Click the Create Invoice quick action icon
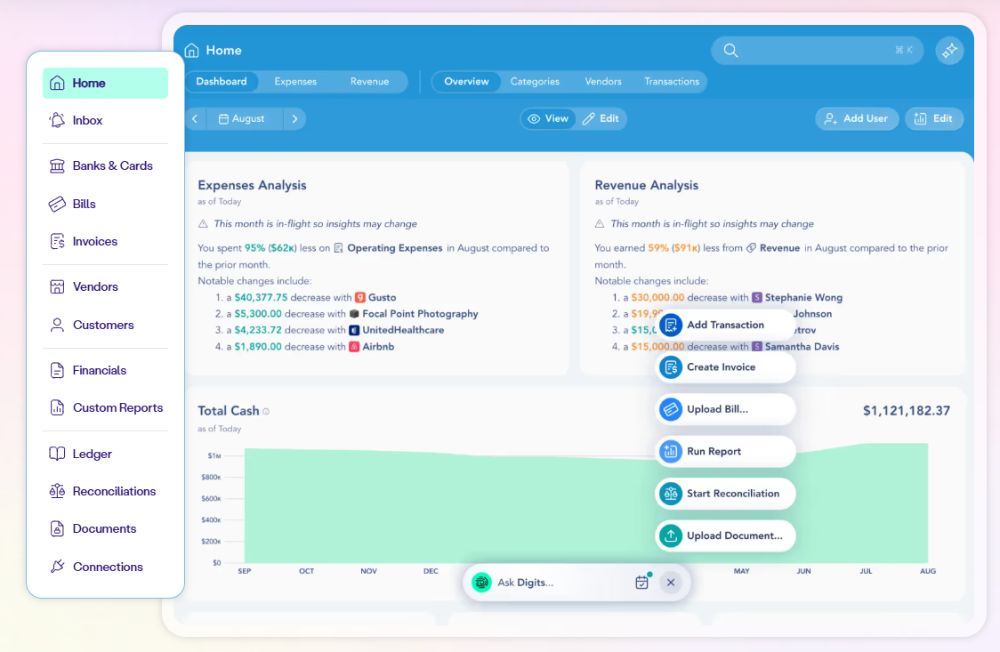Image resolution: width=1000 pixels, height=652 pixels. [671, 367]
